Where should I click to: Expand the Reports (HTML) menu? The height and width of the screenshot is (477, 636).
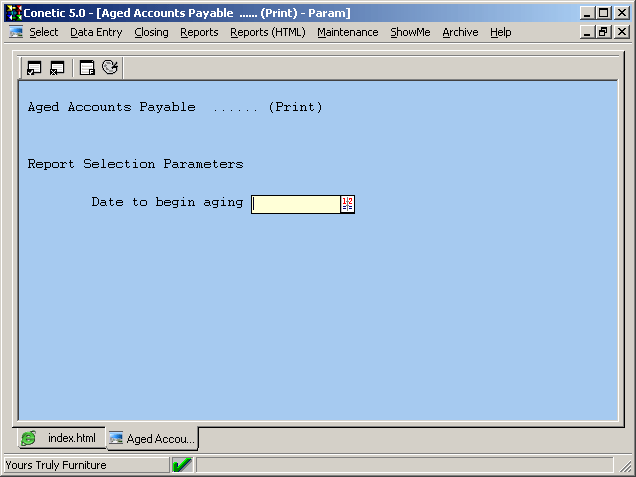click(267, 32)
